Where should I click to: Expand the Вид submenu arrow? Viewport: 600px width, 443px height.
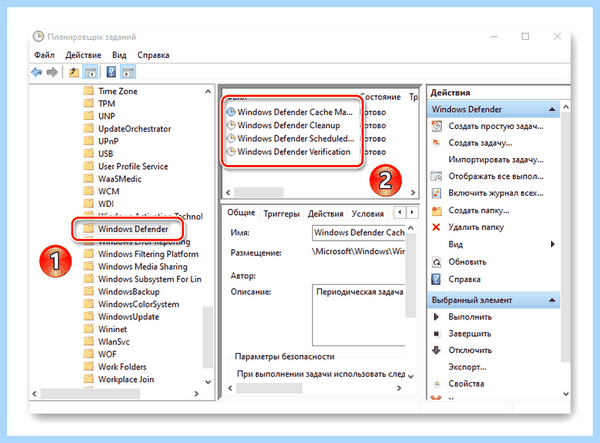552,244
